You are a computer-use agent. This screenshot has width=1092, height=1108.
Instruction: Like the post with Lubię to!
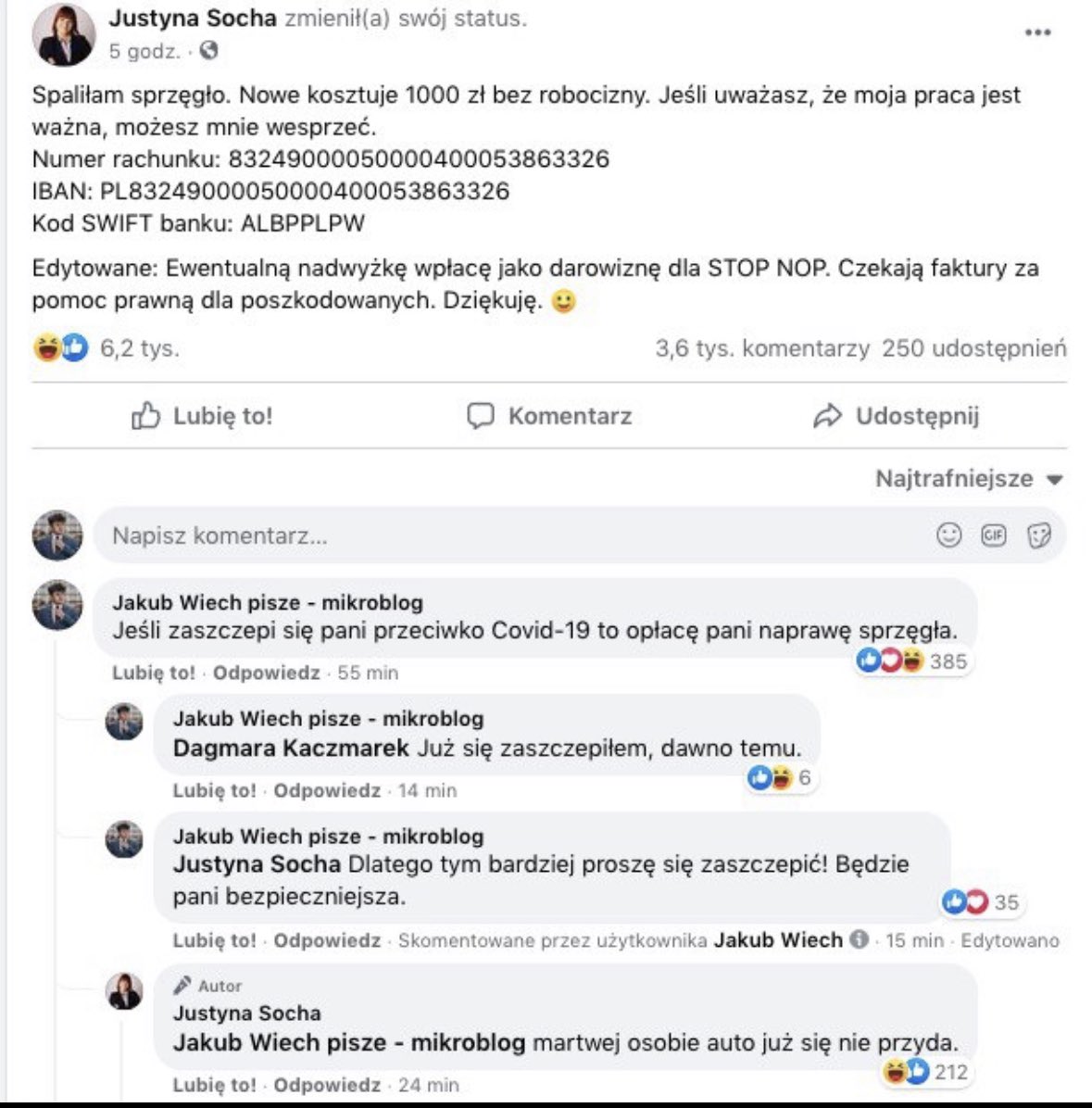coord(202,416)
